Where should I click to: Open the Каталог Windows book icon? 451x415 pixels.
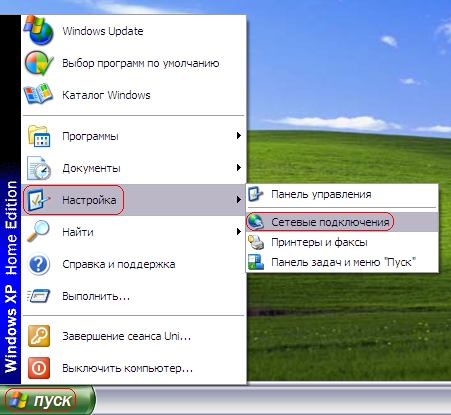pyautogui.click(x=39, y=95)
